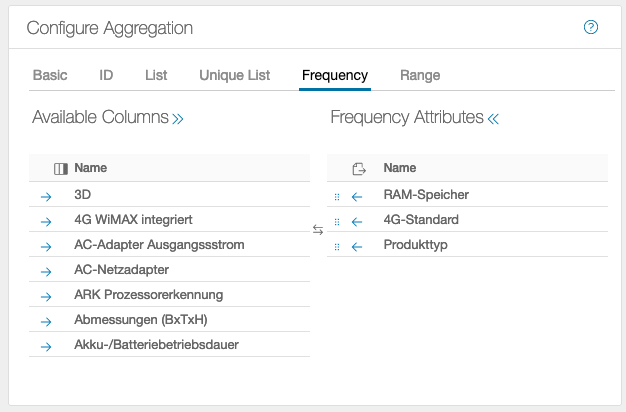Click the column picker icon in header
The image size is (626, 412).
[60, 169]
